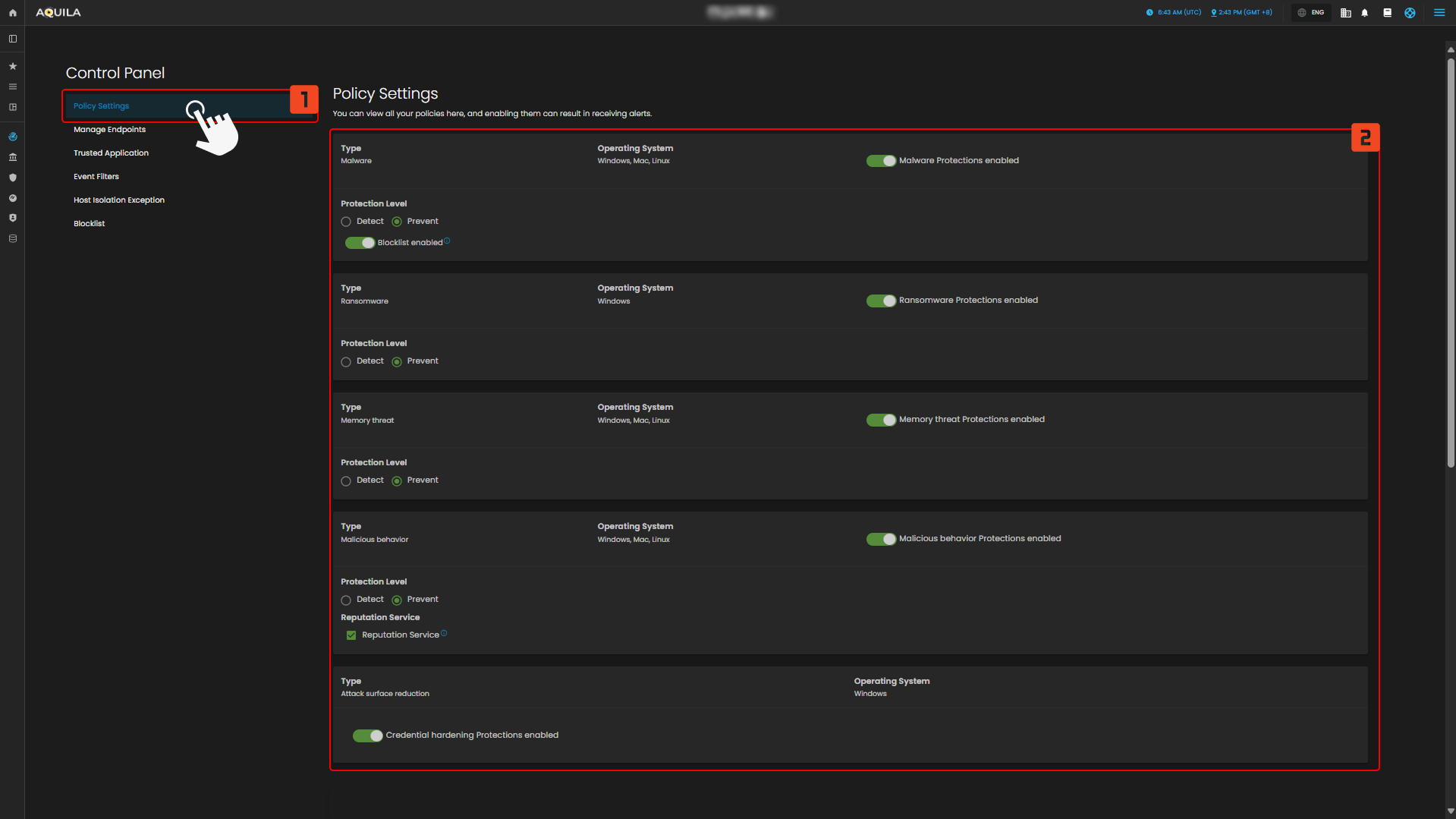Go to the home icon in sidebar

pos(12,13)
